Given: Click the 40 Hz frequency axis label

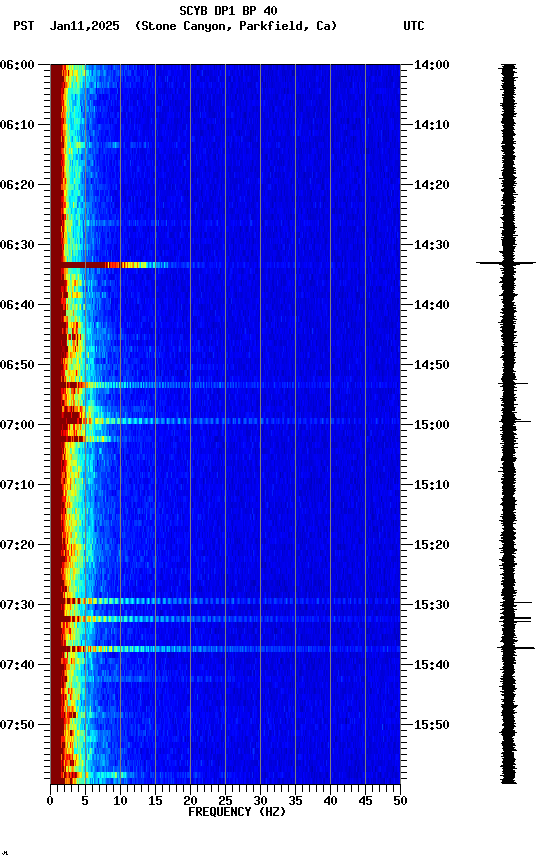Looking at the screenshot, I should pos(330,801).
